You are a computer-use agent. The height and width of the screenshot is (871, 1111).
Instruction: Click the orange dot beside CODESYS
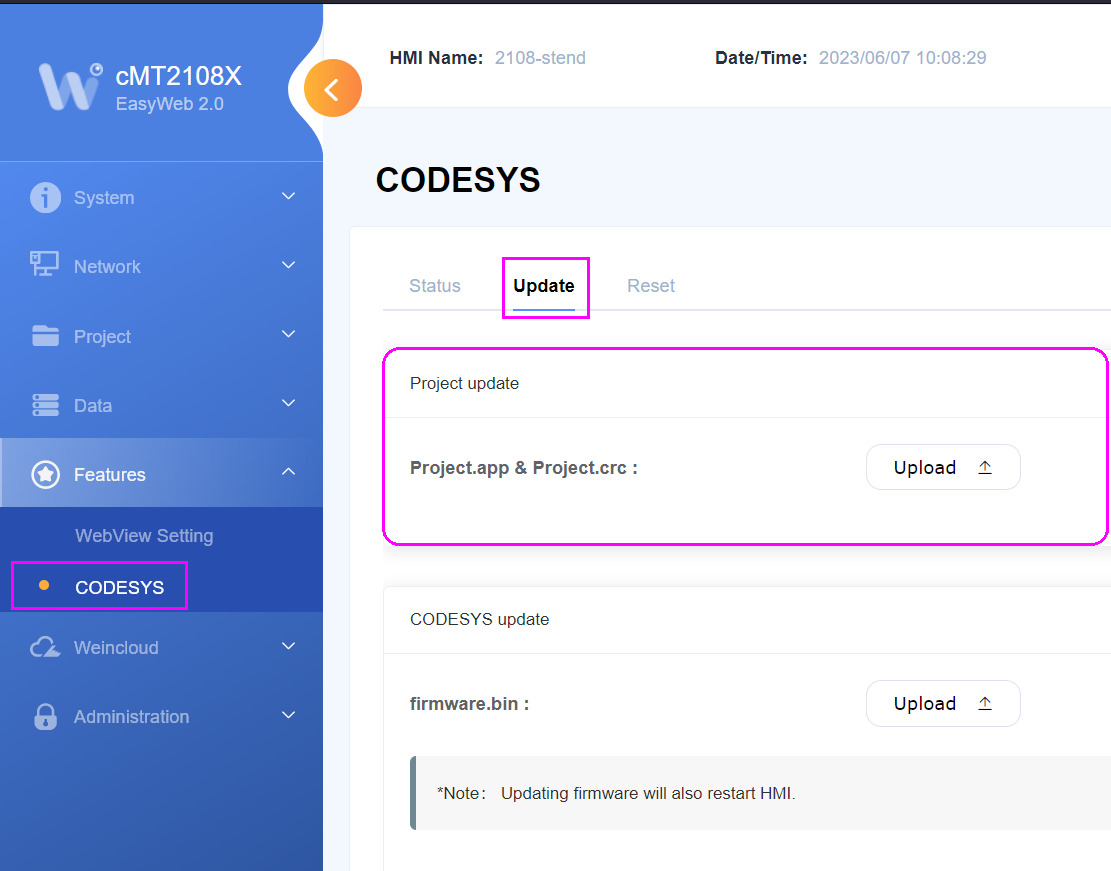click(44, 585)
